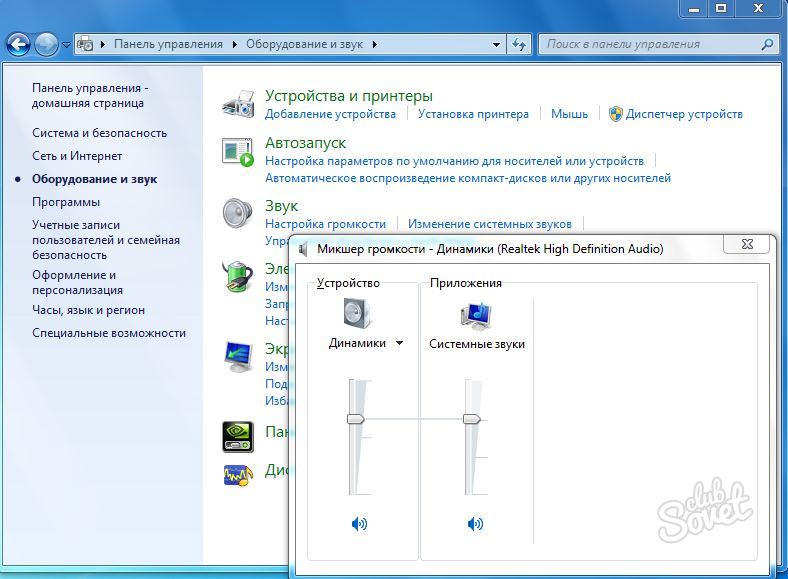The image size is (788, 579).
Task: Open the AutoPlay category icon
Action: pos(238,152)
